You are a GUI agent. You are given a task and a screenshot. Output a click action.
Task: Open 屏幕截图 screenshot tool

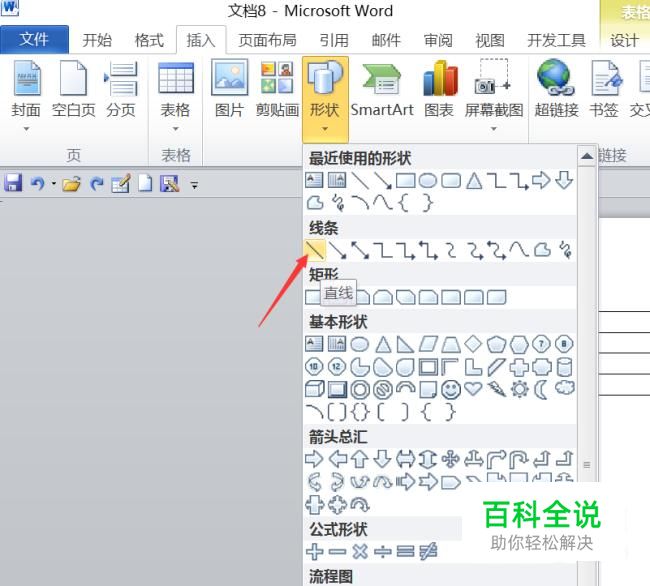tap(493, 95)
